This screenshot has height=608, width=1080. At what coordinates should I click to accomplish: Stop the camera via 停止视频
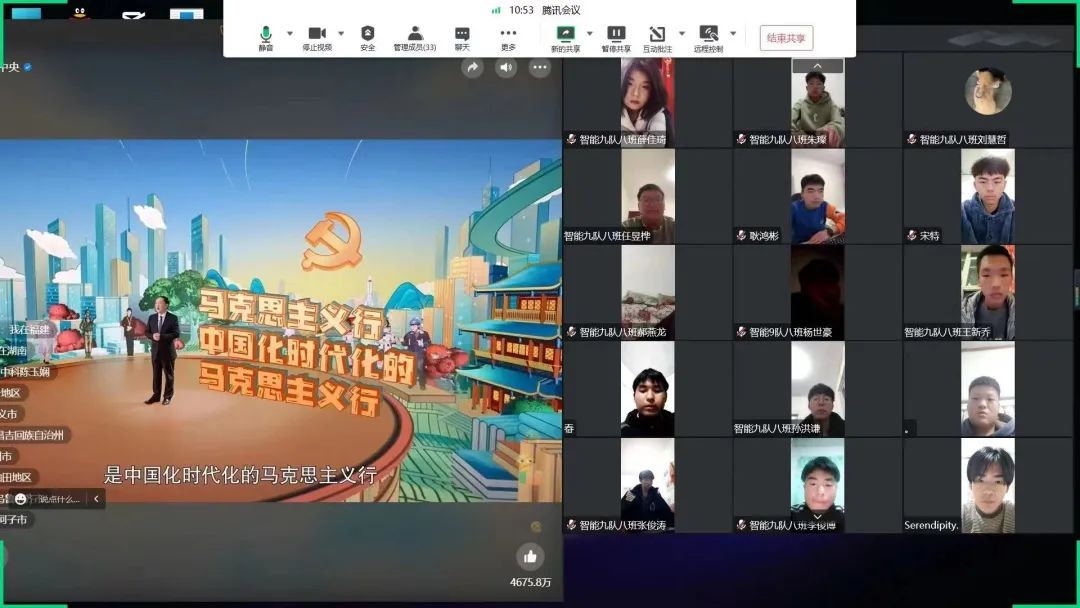[x=317, y=38]
